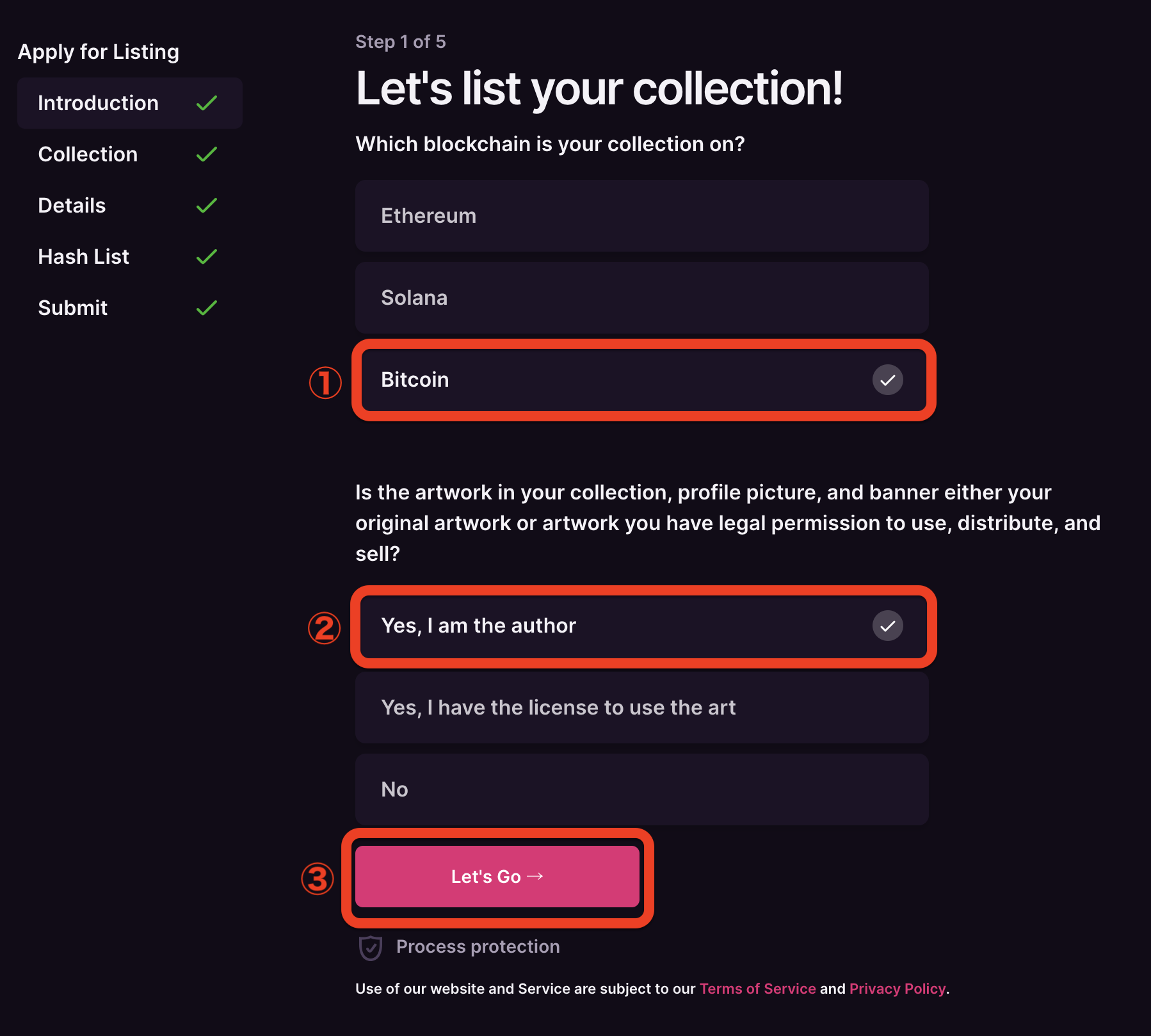This screenshot has width=1151, height=1036.
Task: Click the green checkmark next to Collection
Action: 207,154
